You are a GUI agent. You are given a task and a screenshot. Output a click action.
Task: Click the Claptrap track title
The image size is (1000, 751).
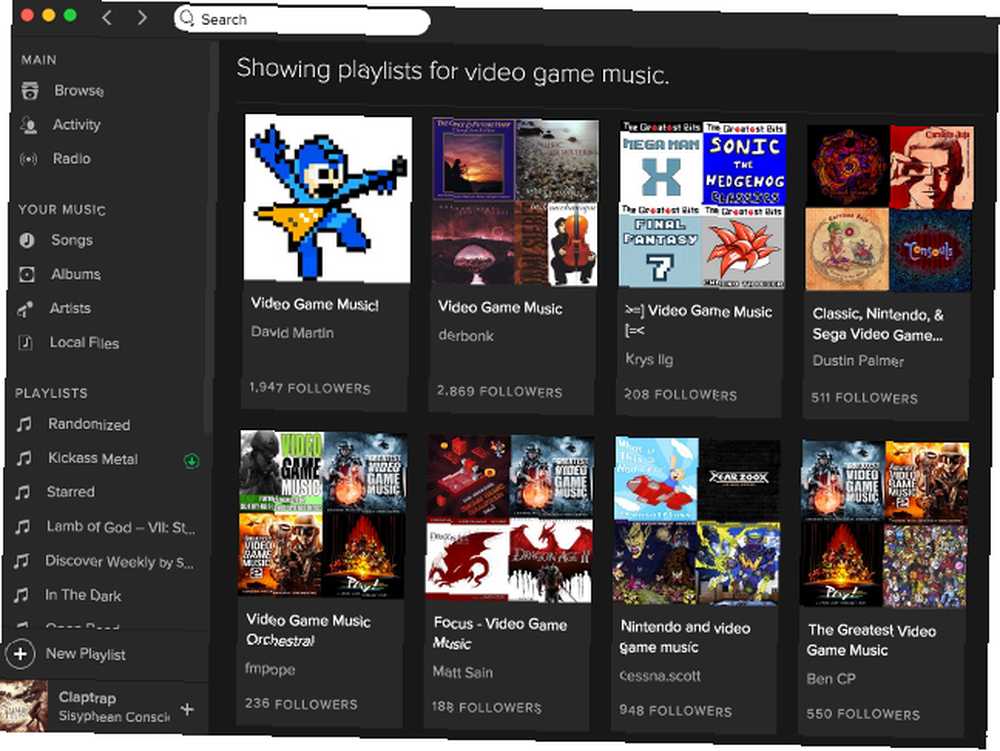pos(87,697)
